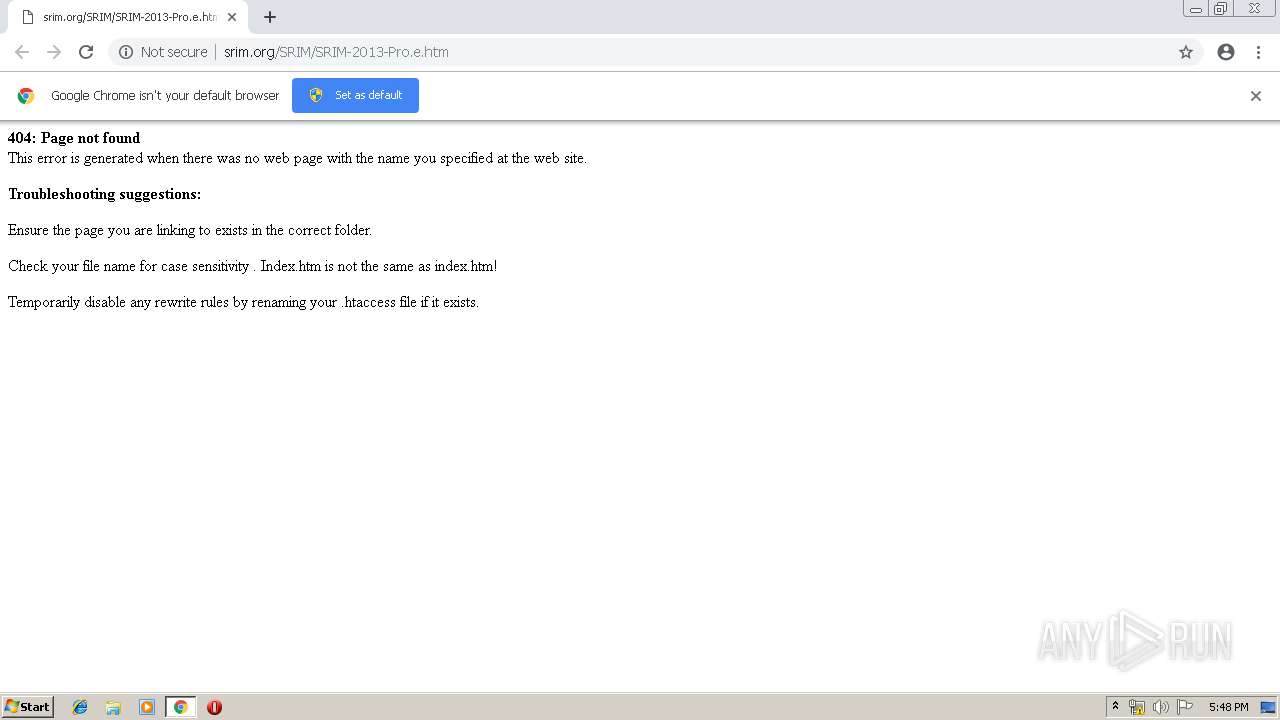Click the .htaccess rewrite rules sentence
1280x720 pixels.
(243, 302)
